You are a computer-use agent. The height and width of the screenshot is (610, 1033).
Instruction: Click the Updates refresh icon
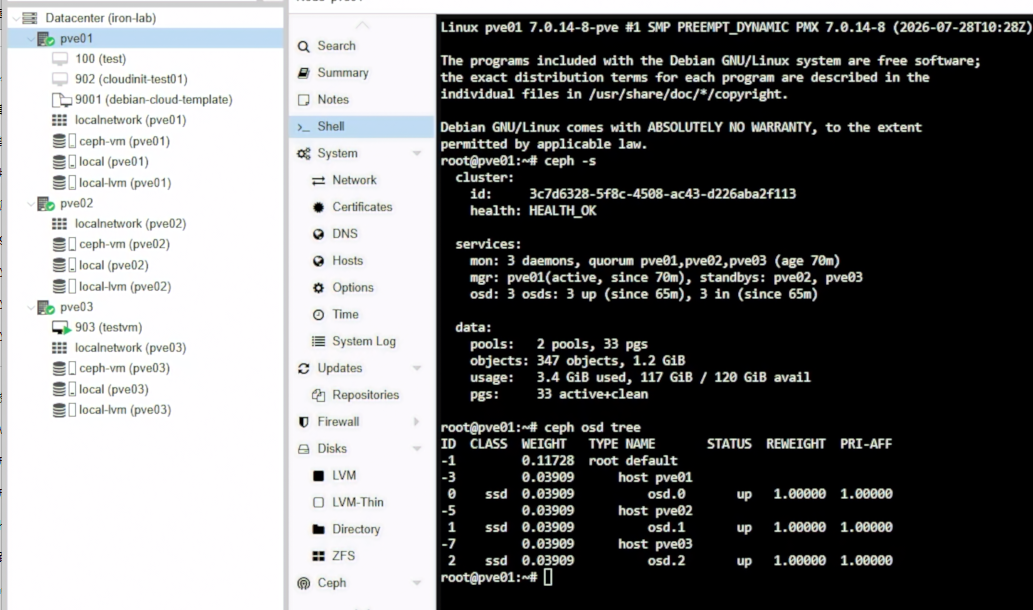tap(304, 368)
